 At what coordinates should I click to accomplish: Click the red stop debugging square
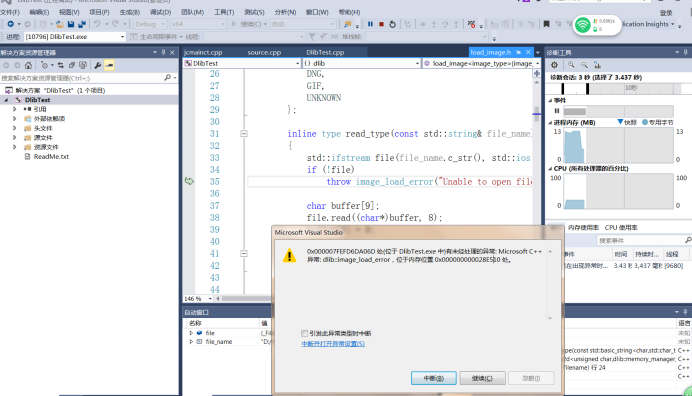coord(381,24)
